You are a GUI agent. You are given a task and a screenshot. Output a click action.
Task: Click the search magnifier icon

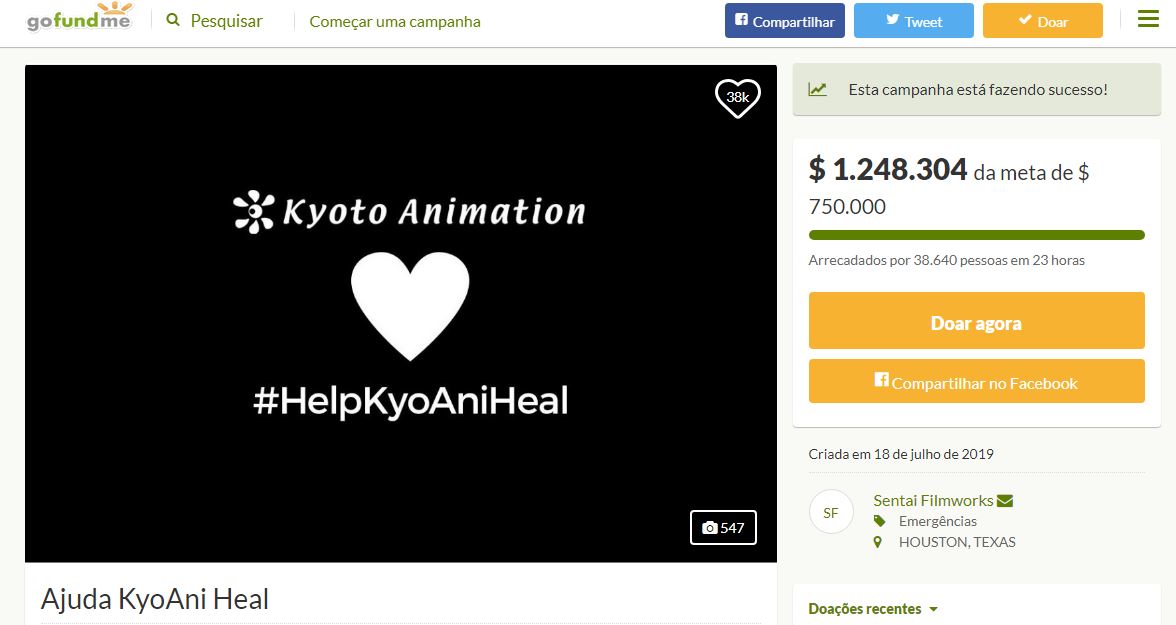174,20
